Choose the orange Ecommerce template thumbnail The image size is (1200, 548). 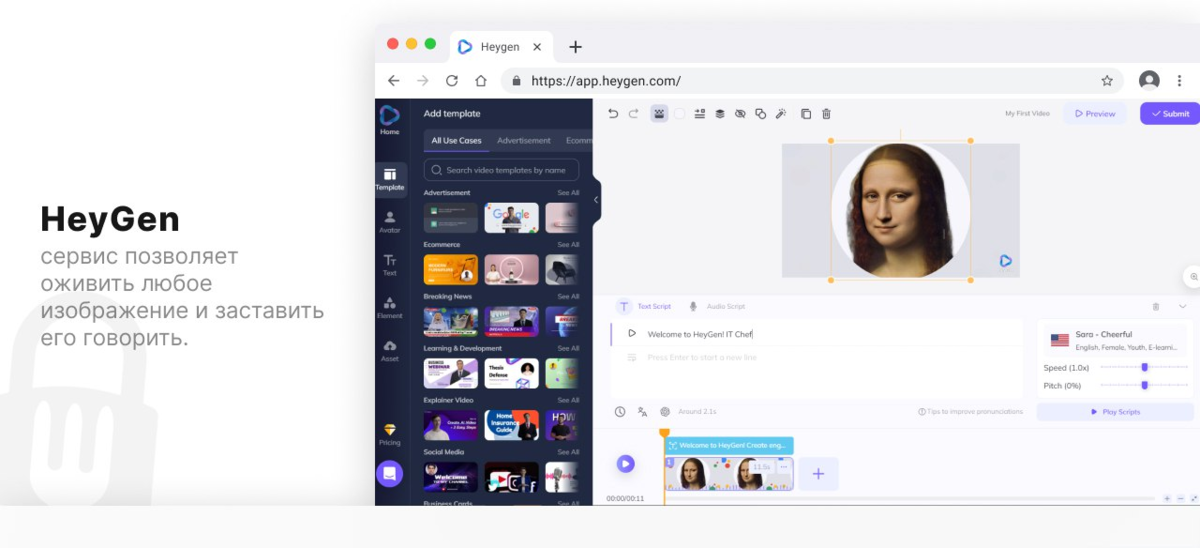(x=450, y=270)
